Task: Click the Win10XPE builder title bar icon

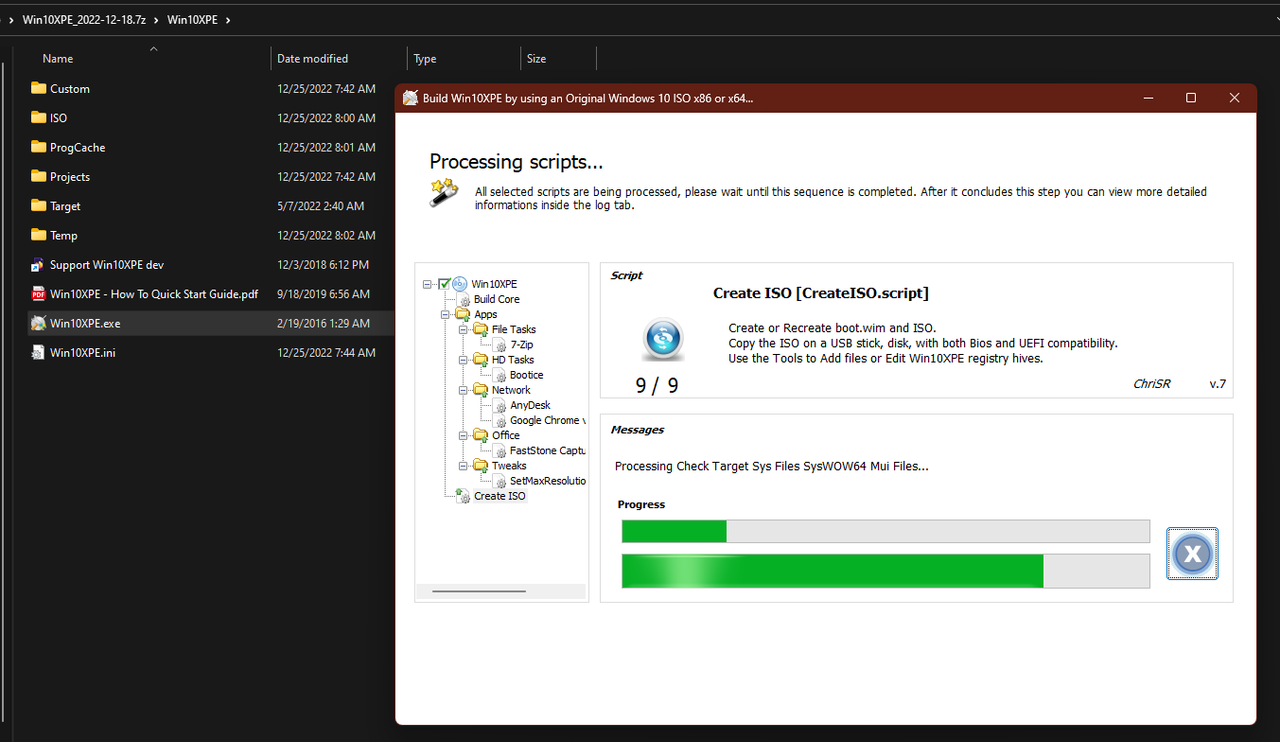Action: point(410,98)
